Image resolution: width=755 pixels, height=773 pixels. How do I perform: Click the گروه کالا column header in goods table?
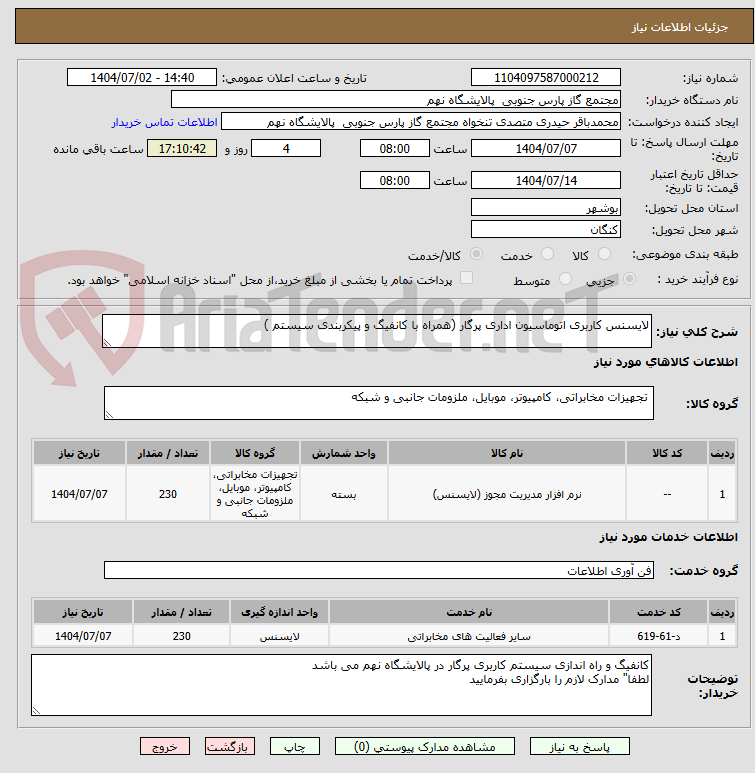point(255,453)
